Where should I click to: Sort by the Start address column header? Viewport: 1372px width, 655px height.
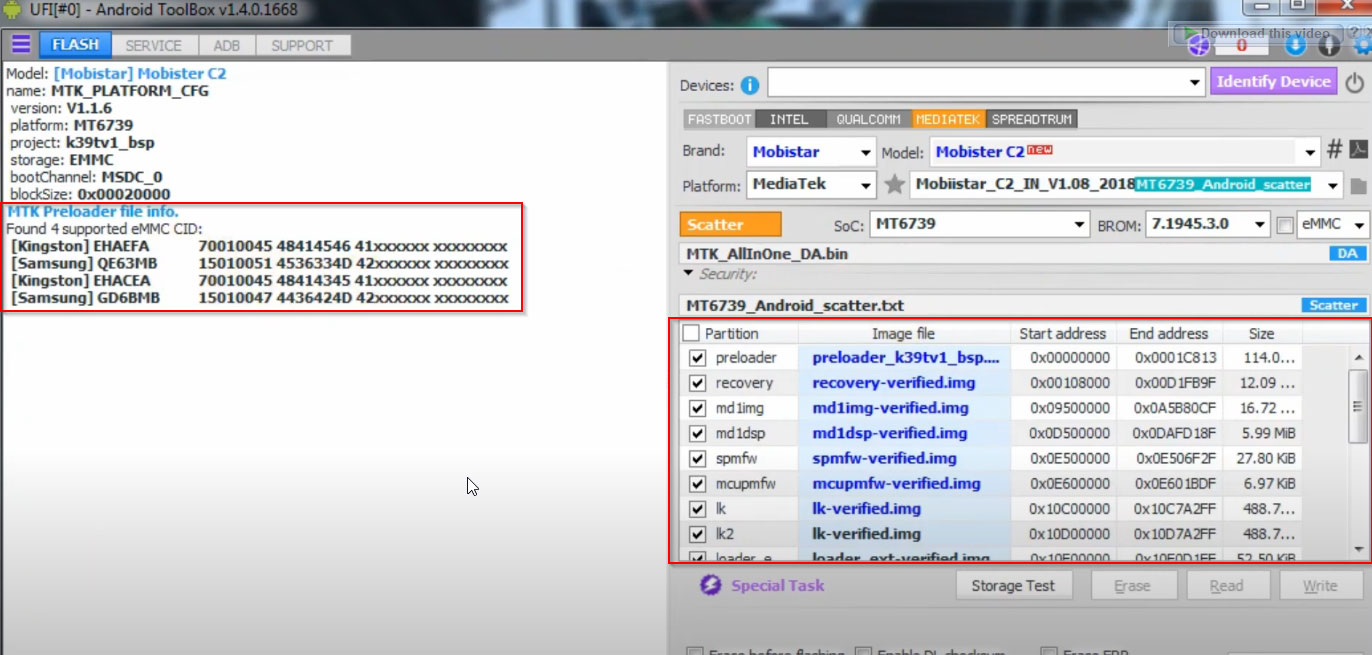point(1063,333)
